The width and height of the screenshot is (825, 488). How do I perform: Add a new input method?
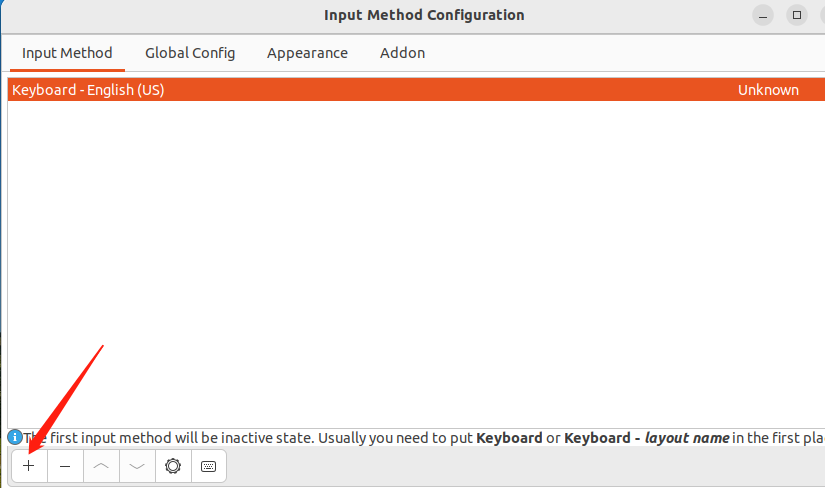[x=29, y=466]
